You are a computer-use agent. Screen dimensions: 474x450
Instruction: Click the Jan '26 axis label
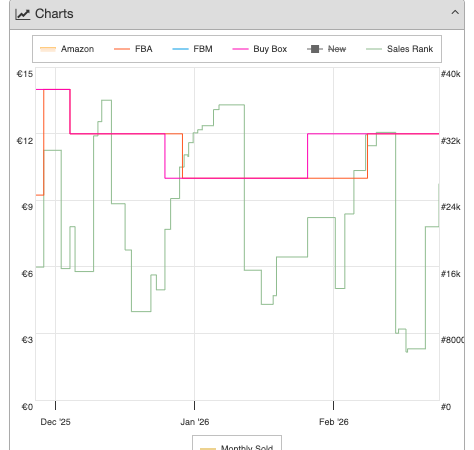(195, 422)
